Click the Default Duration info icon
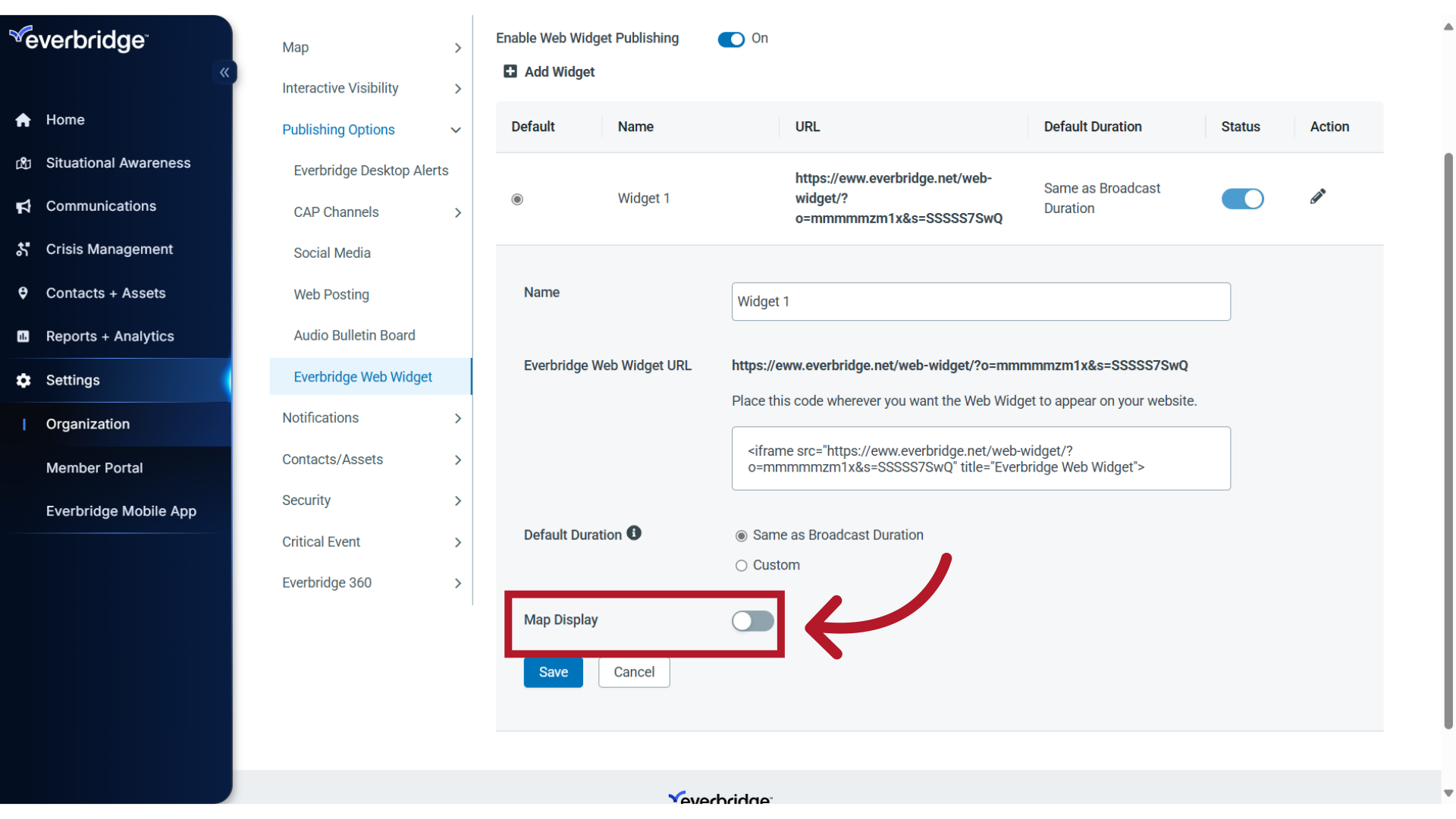 pyautogui.click(x=634, y=533)
